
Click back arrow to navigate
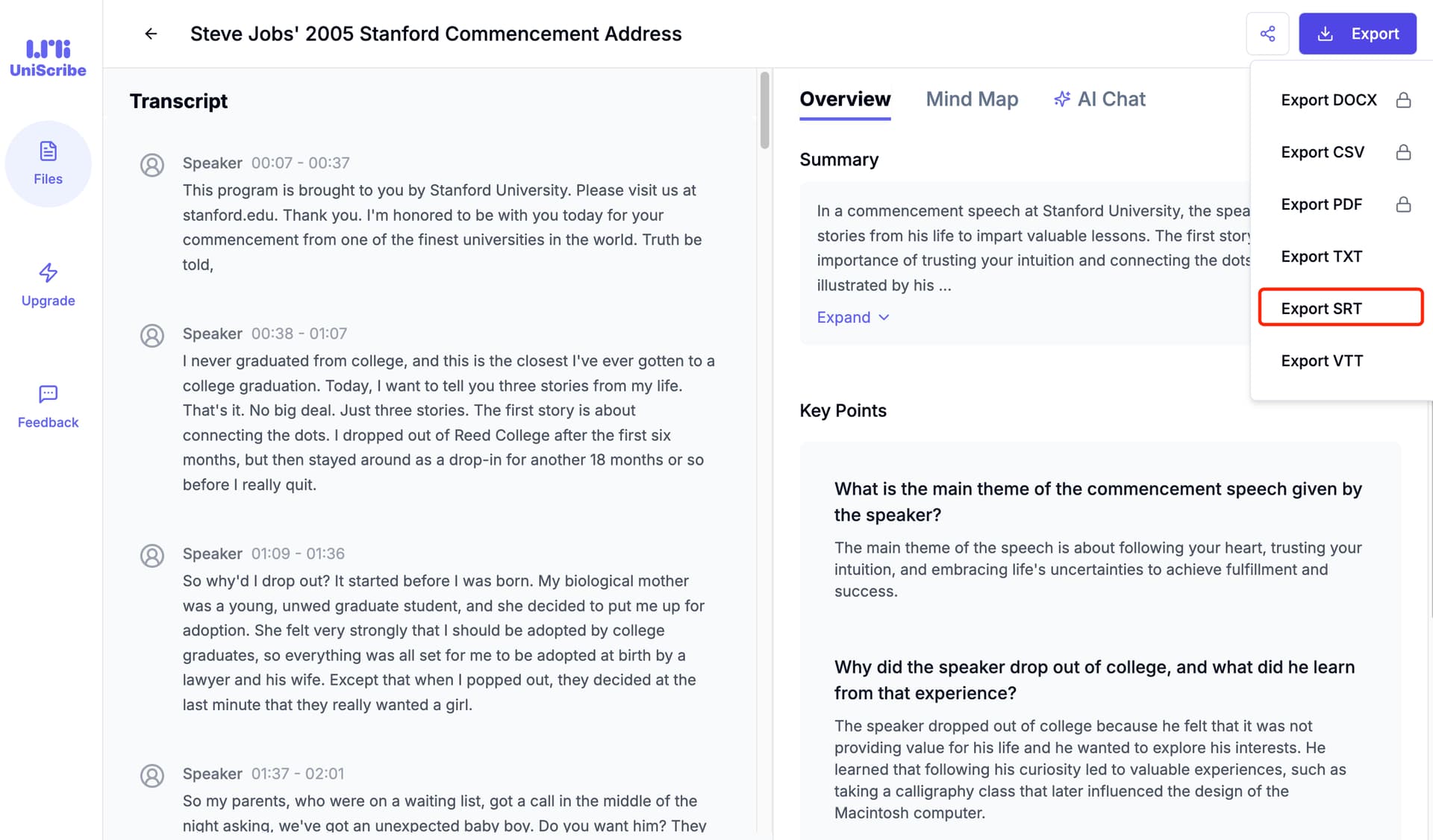pyautogui.click(x=149, y=33)
